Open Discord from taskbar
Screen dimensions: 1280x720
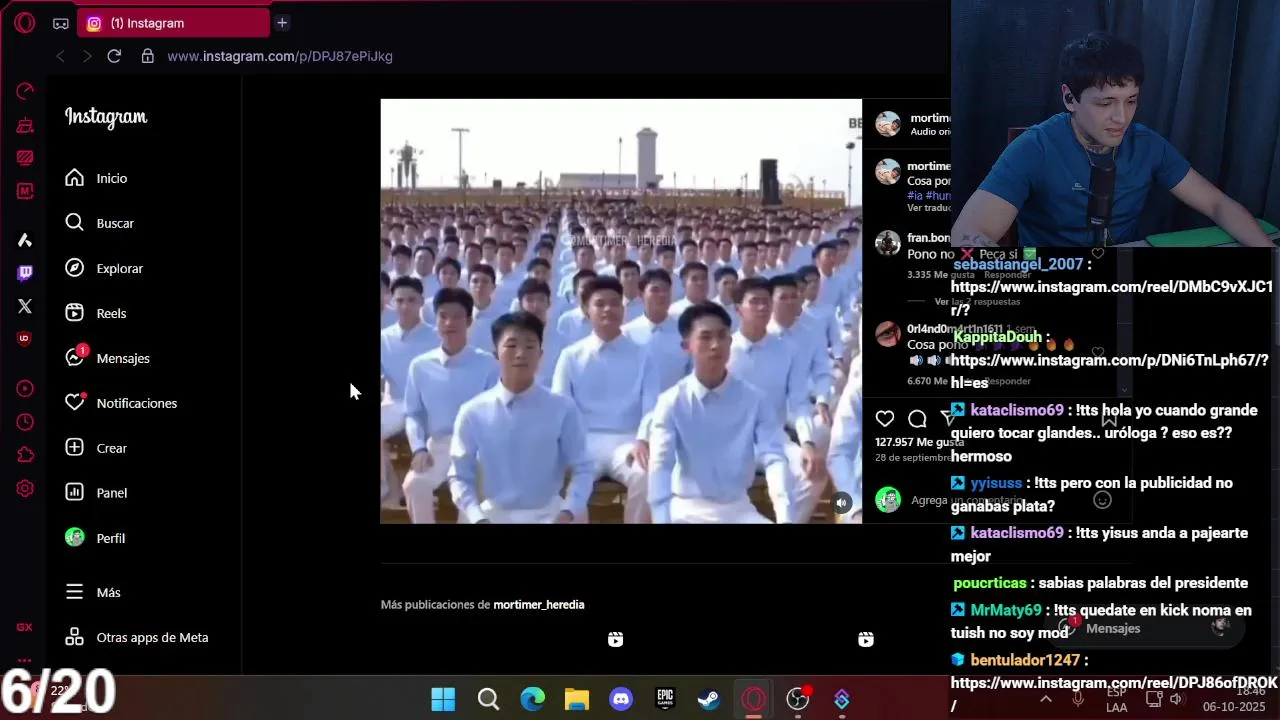click(x=621, y=699)
